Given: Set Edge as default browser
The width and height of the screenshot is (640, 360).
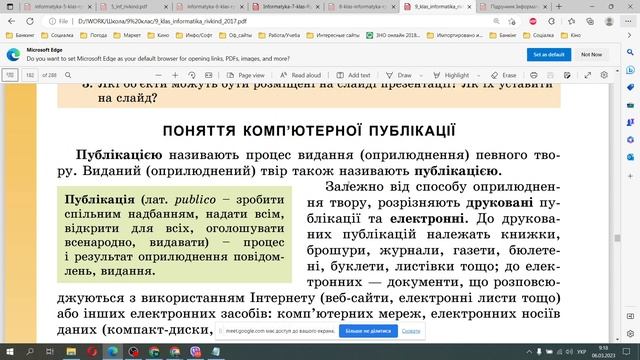Looking at the screenshot, I should click(x=549, y=54).
